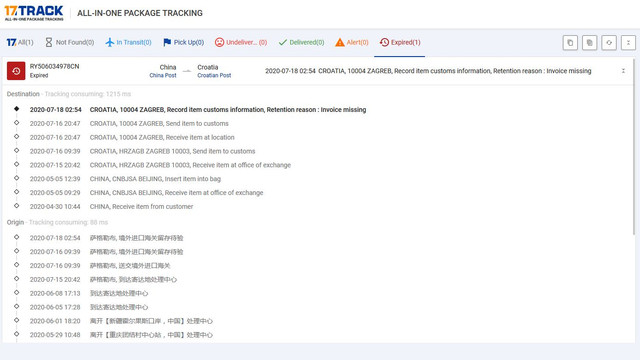The height and width of the screenshot is (360, 640).
Task: Open the Undelivered (0) tab
Action: click(x=241, y=42)
